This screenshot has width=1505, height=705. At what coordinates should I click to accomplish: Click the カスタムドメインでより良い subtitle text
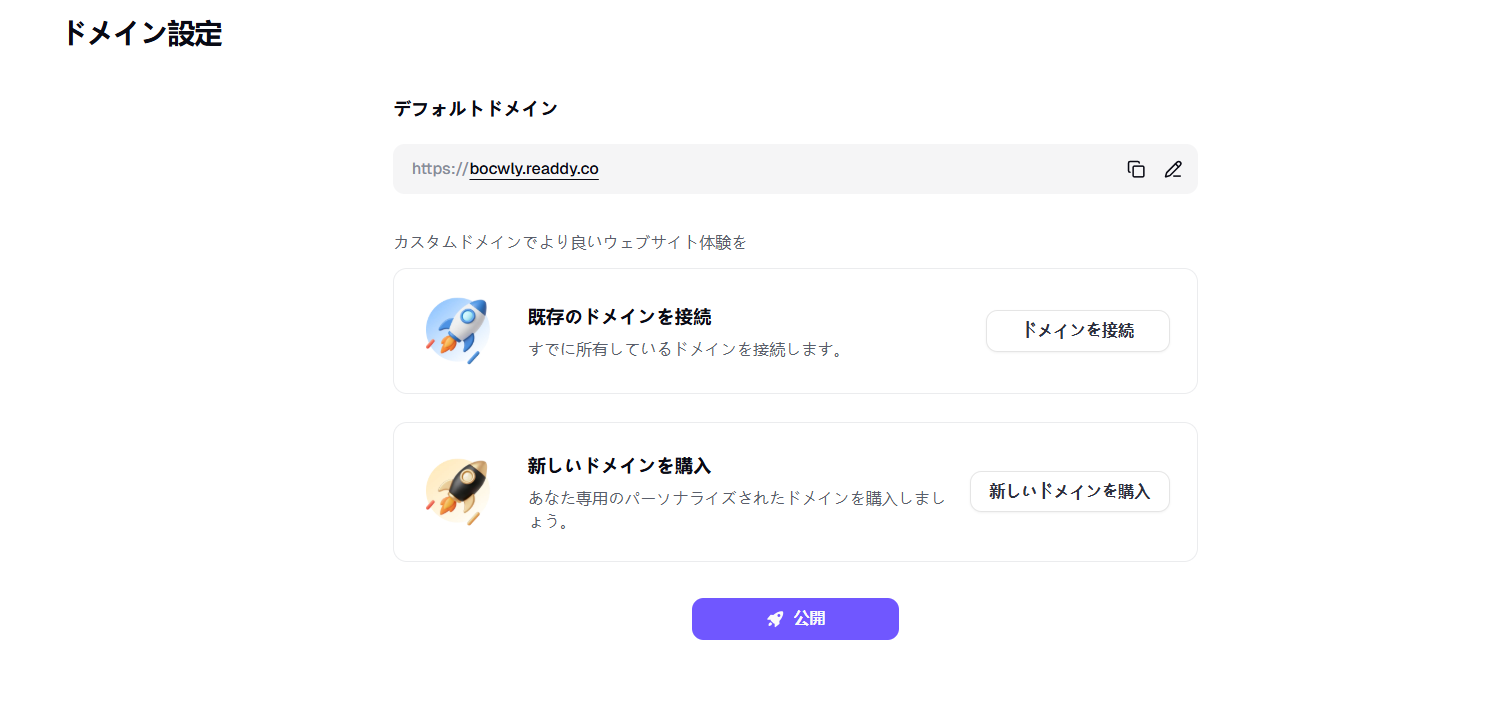point(570,243)
